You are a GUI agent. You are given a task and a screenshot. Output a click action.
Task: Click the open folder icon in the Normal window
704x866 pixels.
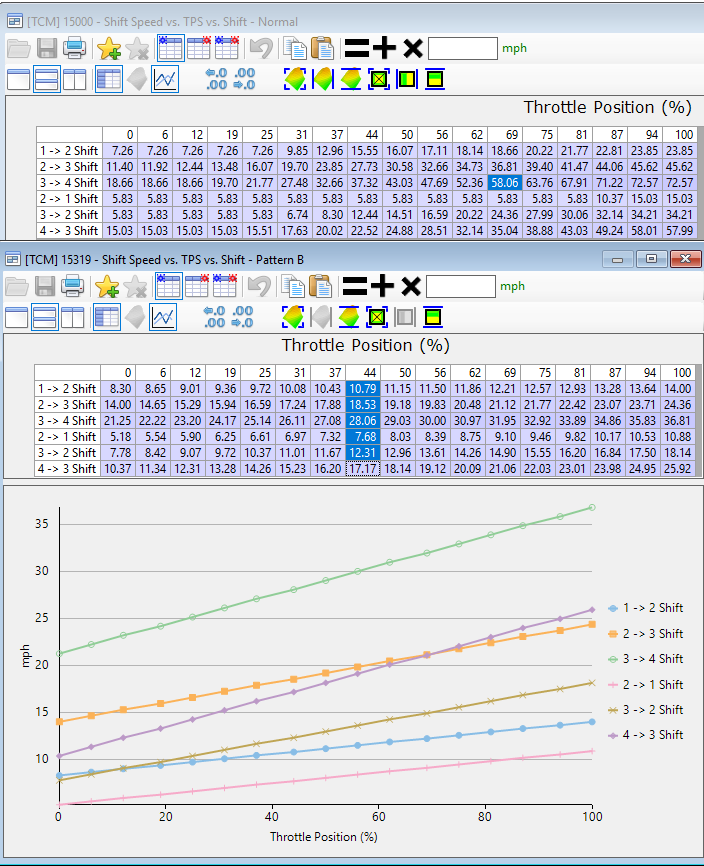tap(19, 49)
